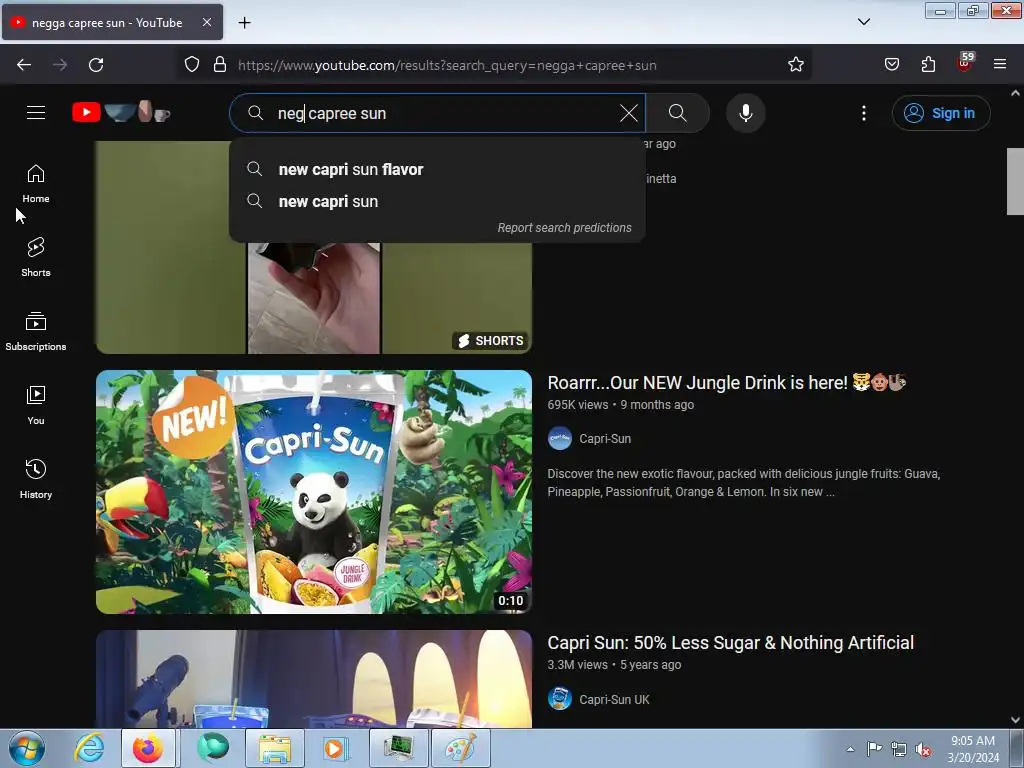Click the Sign in button

(x=941, y=113)
